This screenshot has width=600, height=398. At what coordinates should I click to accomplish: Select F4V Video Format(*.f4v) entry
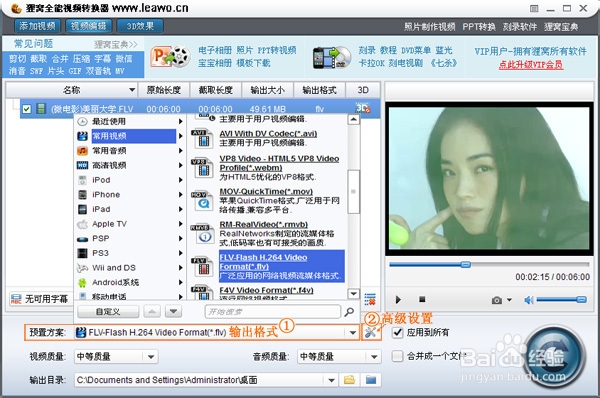point(266,290)
